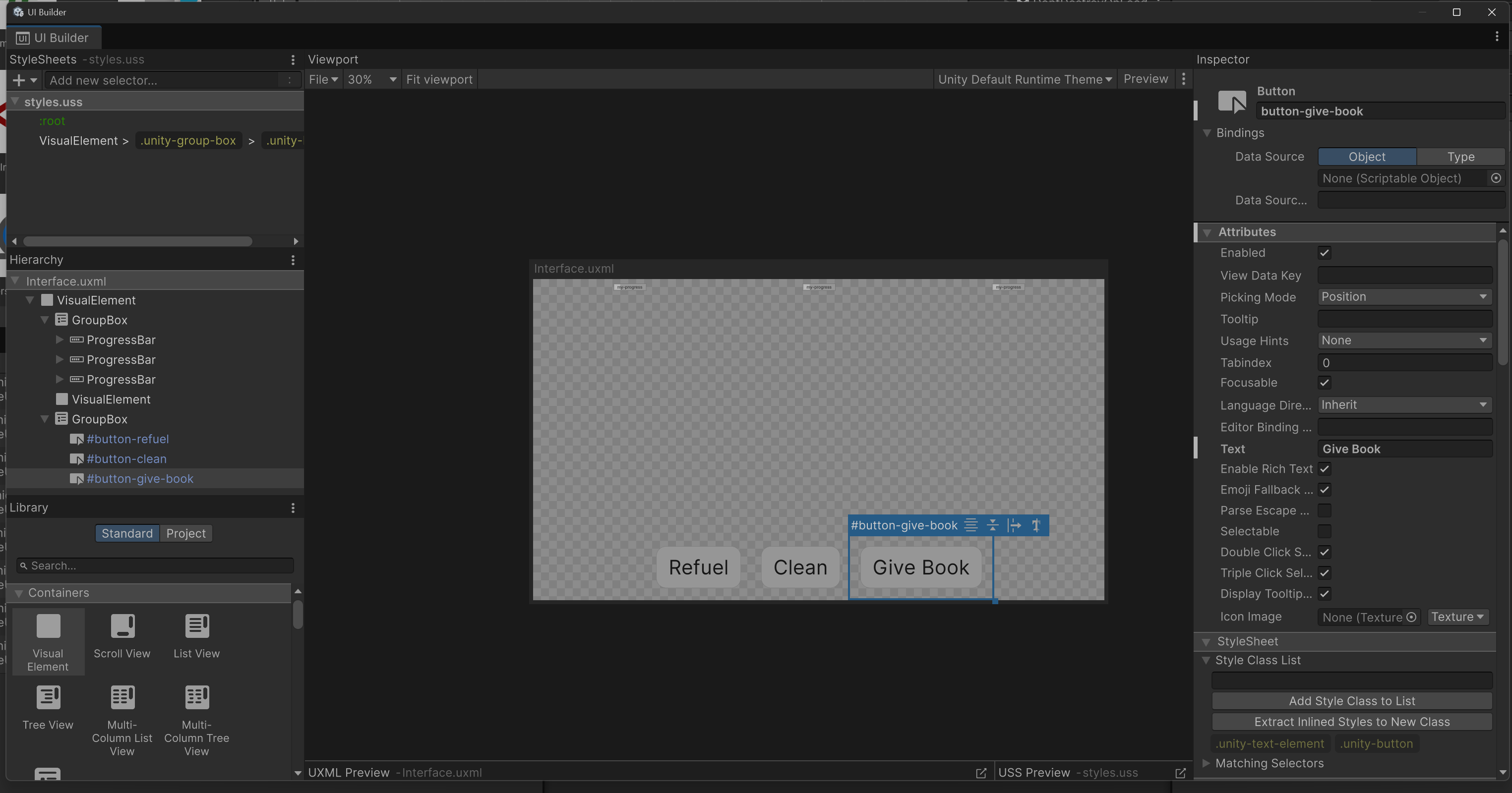Select the Scroll View library item
1512x793 pixels.
[122, 636]
